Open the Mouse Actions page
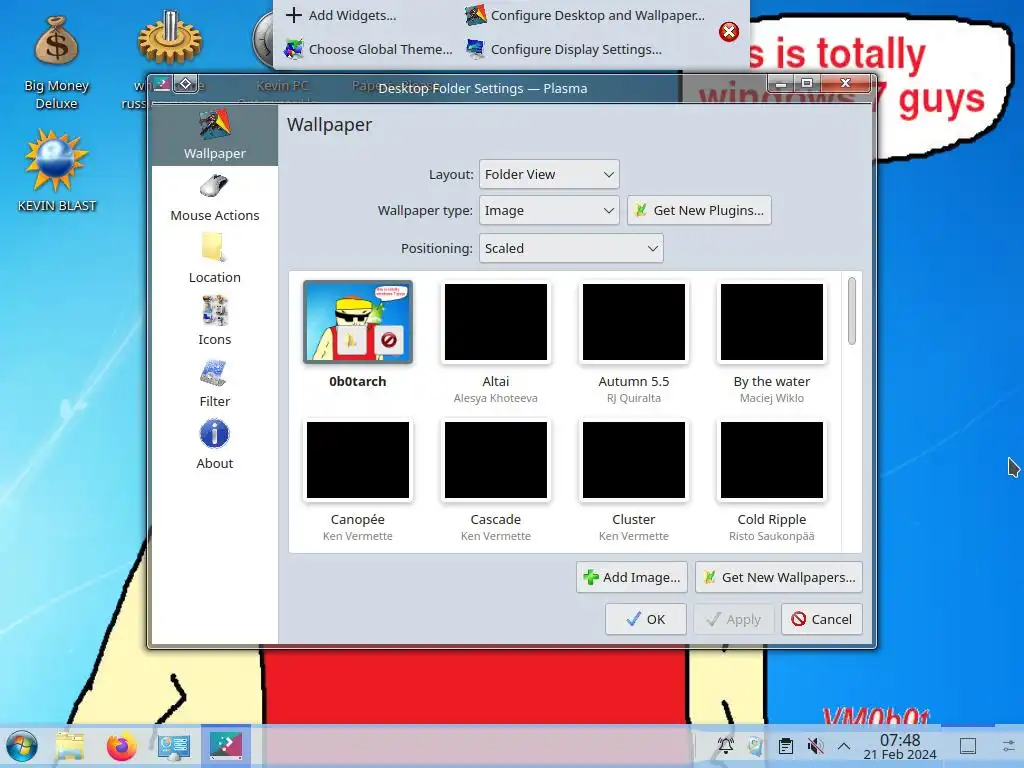The height and width of the screenshot is (768, 1024). pyautogui.click(x=214, y=198)
